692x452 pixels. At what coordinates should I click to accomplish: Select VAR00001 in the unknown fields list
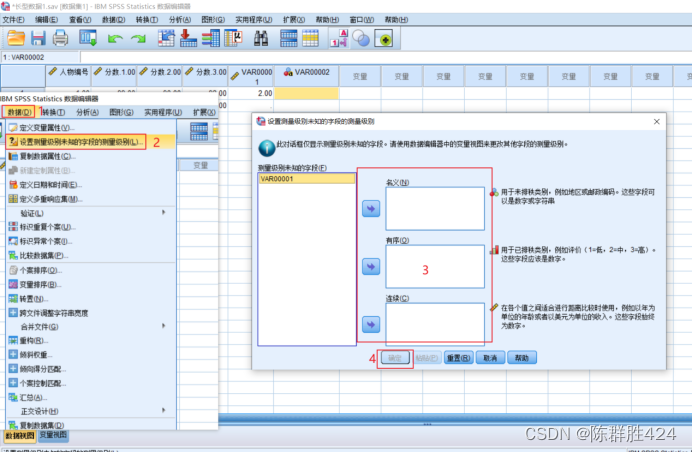pos(307,179)
